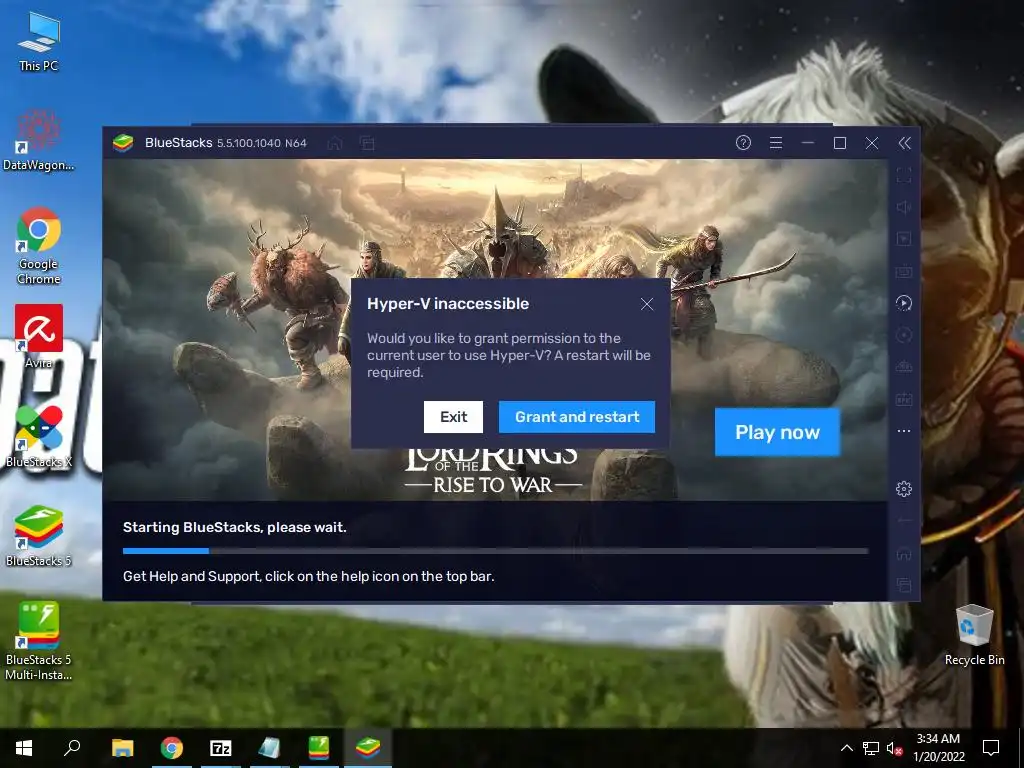Click the Exit button in dialog

pyautogui.click(x=453, y=417)
